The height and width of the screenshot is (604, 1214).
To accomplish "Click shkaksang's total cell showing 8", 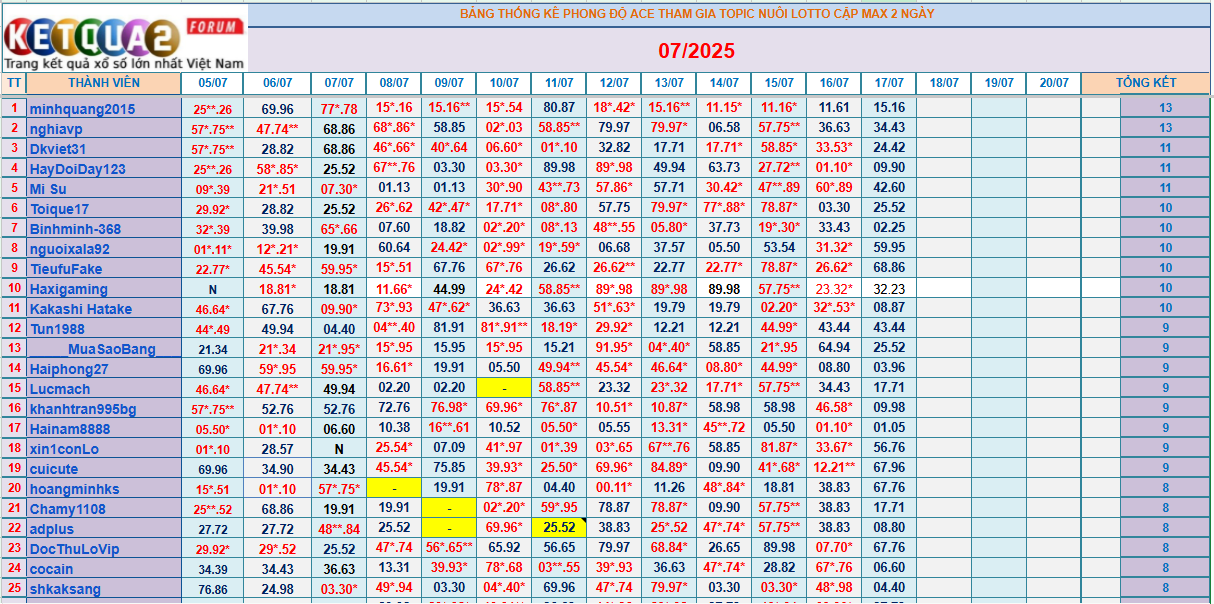I will point(1165,588).
